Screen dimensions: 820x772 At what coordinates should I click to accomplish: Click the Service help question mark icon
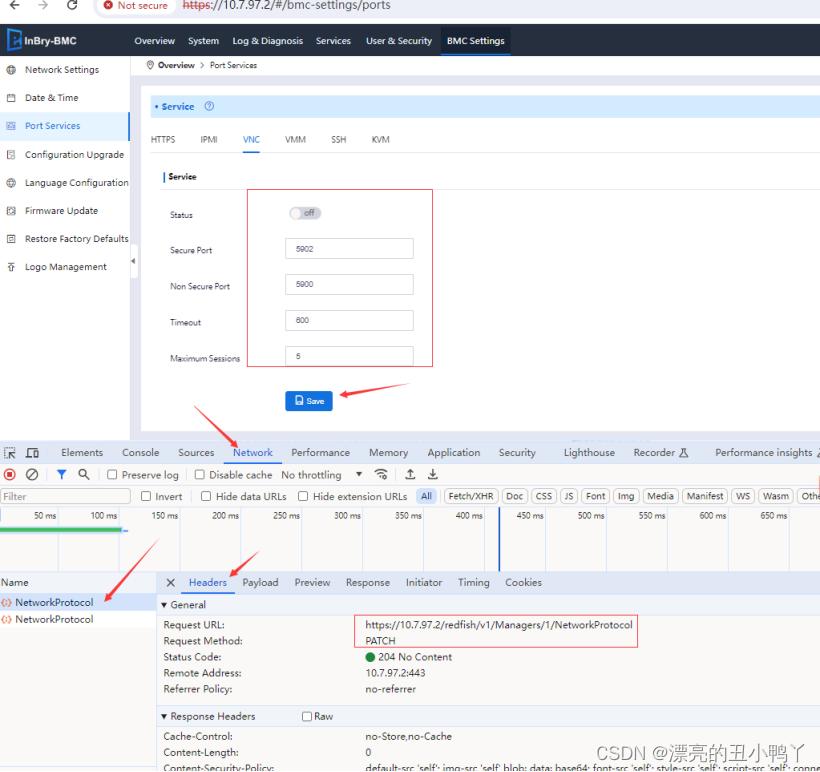click(x=209, y=107)
